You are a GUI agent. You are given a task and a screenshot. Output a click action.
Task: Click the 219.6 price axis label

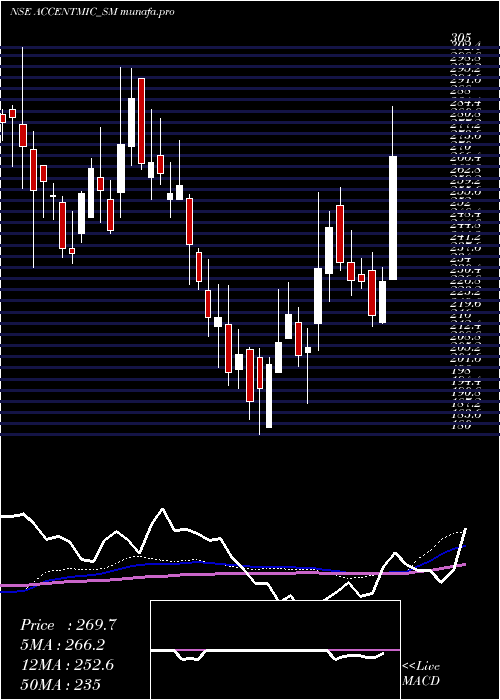pyautogui.click(x=467, y=303)
